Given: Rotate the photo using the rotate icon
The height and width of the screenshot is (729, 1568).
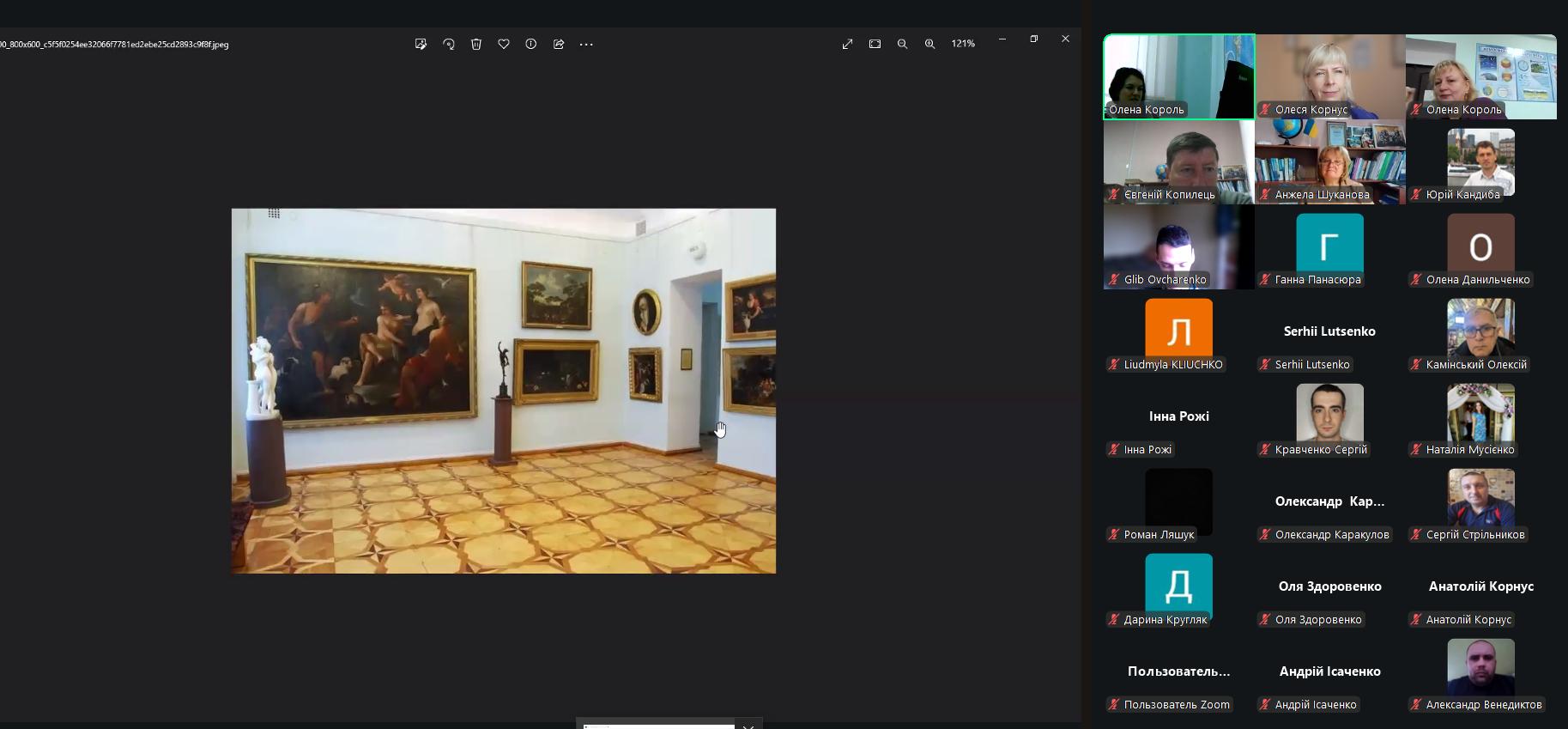Looking at the screenshot, I should pyautogui.click(x=449, y=44).
